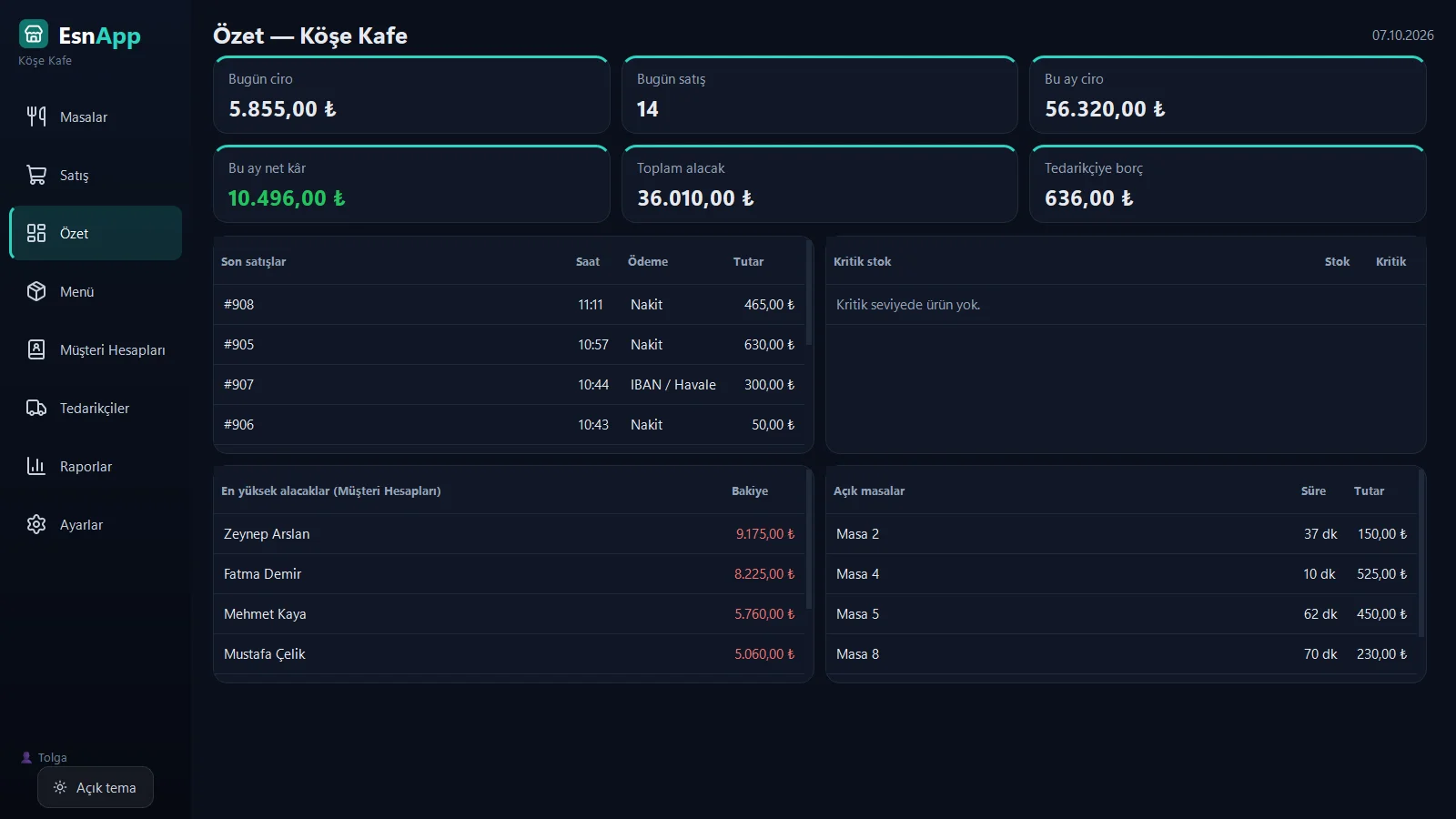Select Masa 5 in open tables
Screen dimensions: 1456x819
pos(1122,614)
